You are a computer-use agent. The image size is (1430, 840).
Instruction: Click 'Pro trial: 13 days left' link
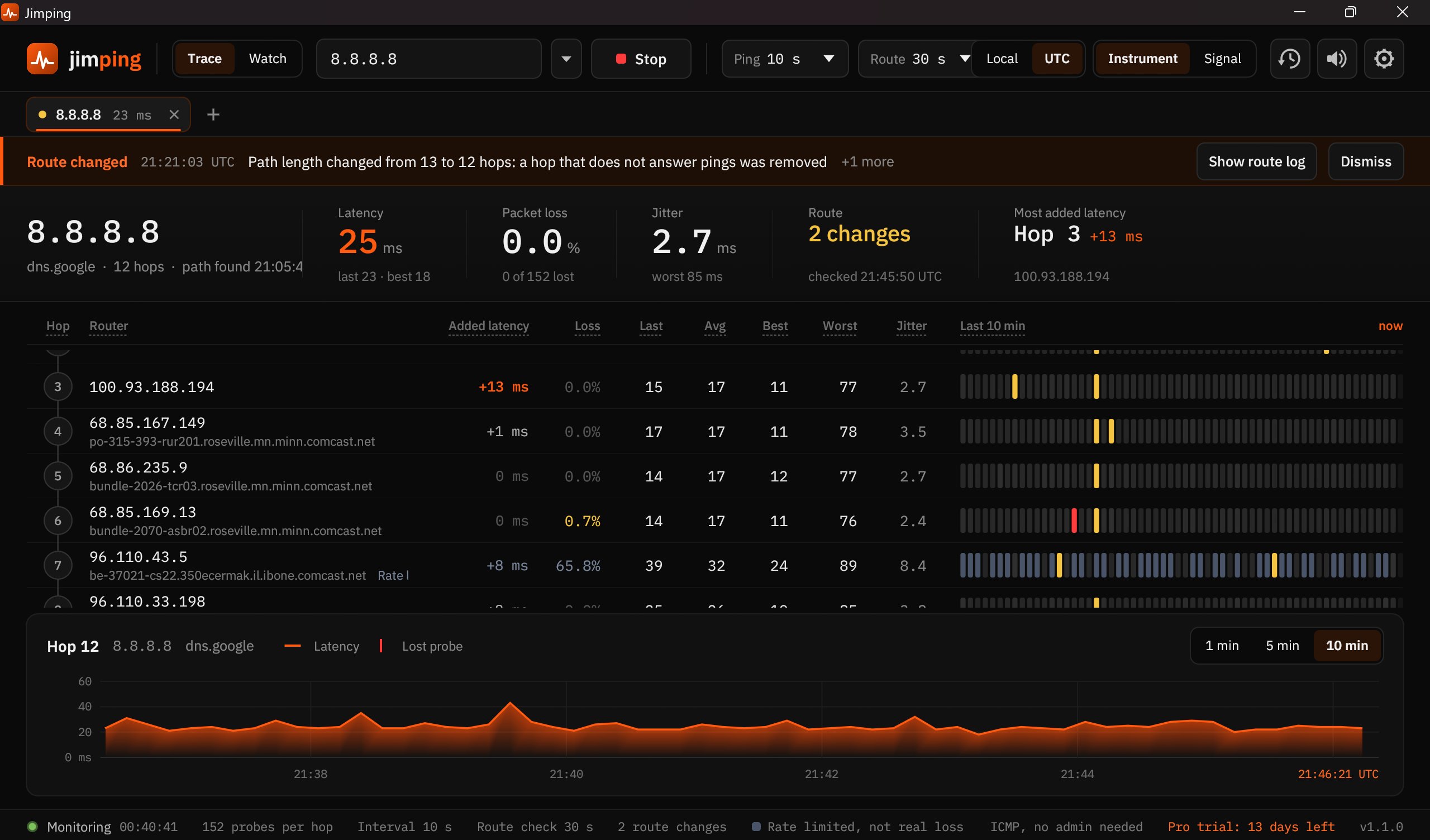tap(1251, 827)
